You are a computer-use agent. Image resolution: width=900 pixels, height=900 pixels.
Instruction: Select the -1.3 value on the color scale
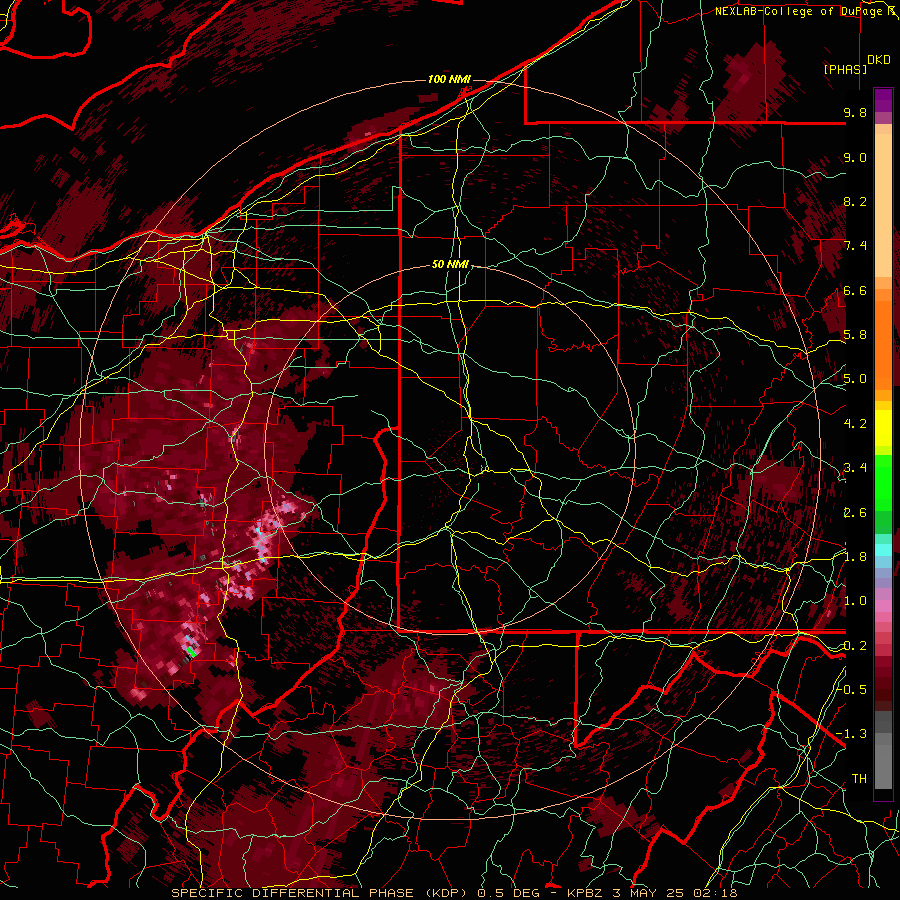click(x=852, y=734)
